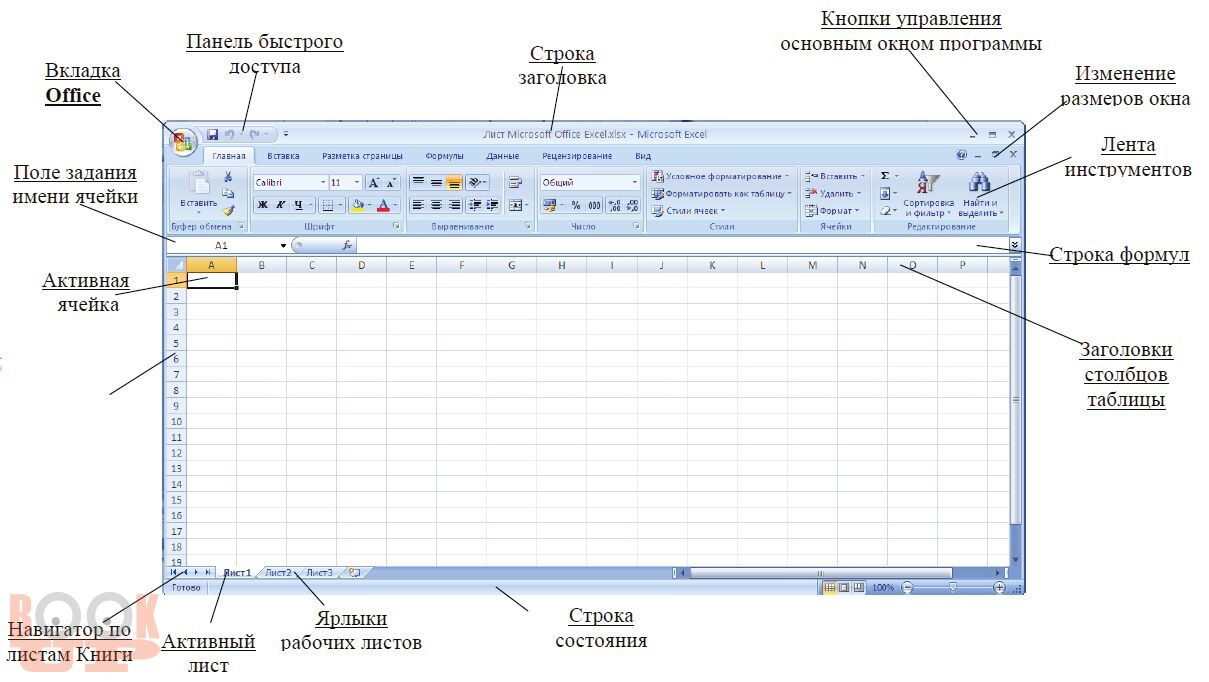1209x682 pixels.
Task: Click Удалить in the Ячейки group
Action: pos(832,193)
